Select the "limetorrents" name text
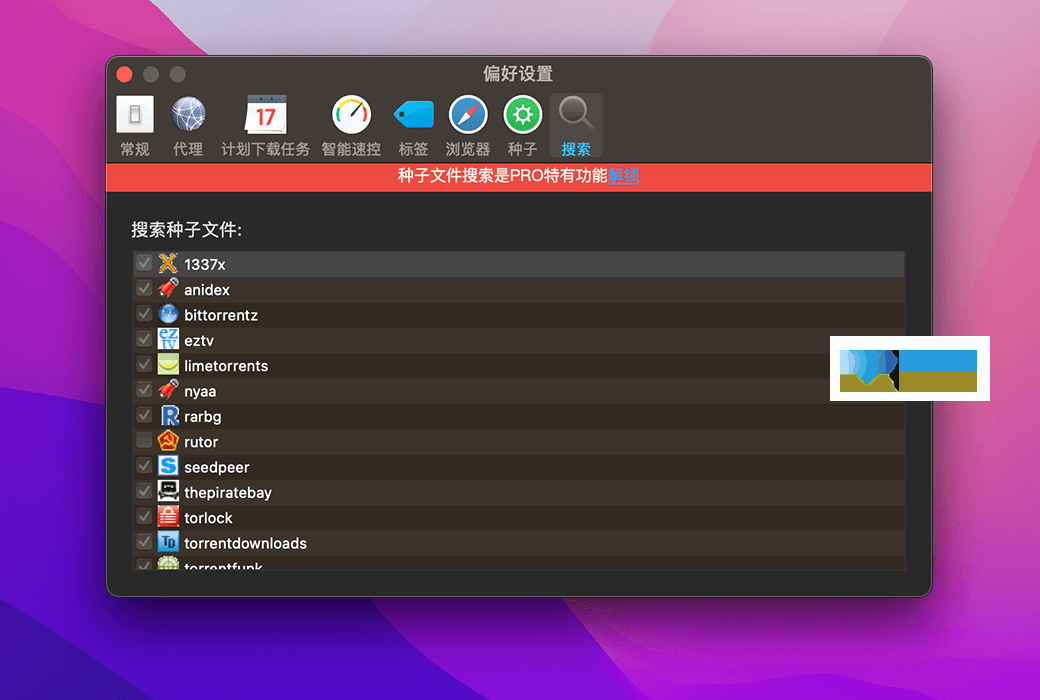The height and width of the screenshot is (700, 1040). point(226,366)
